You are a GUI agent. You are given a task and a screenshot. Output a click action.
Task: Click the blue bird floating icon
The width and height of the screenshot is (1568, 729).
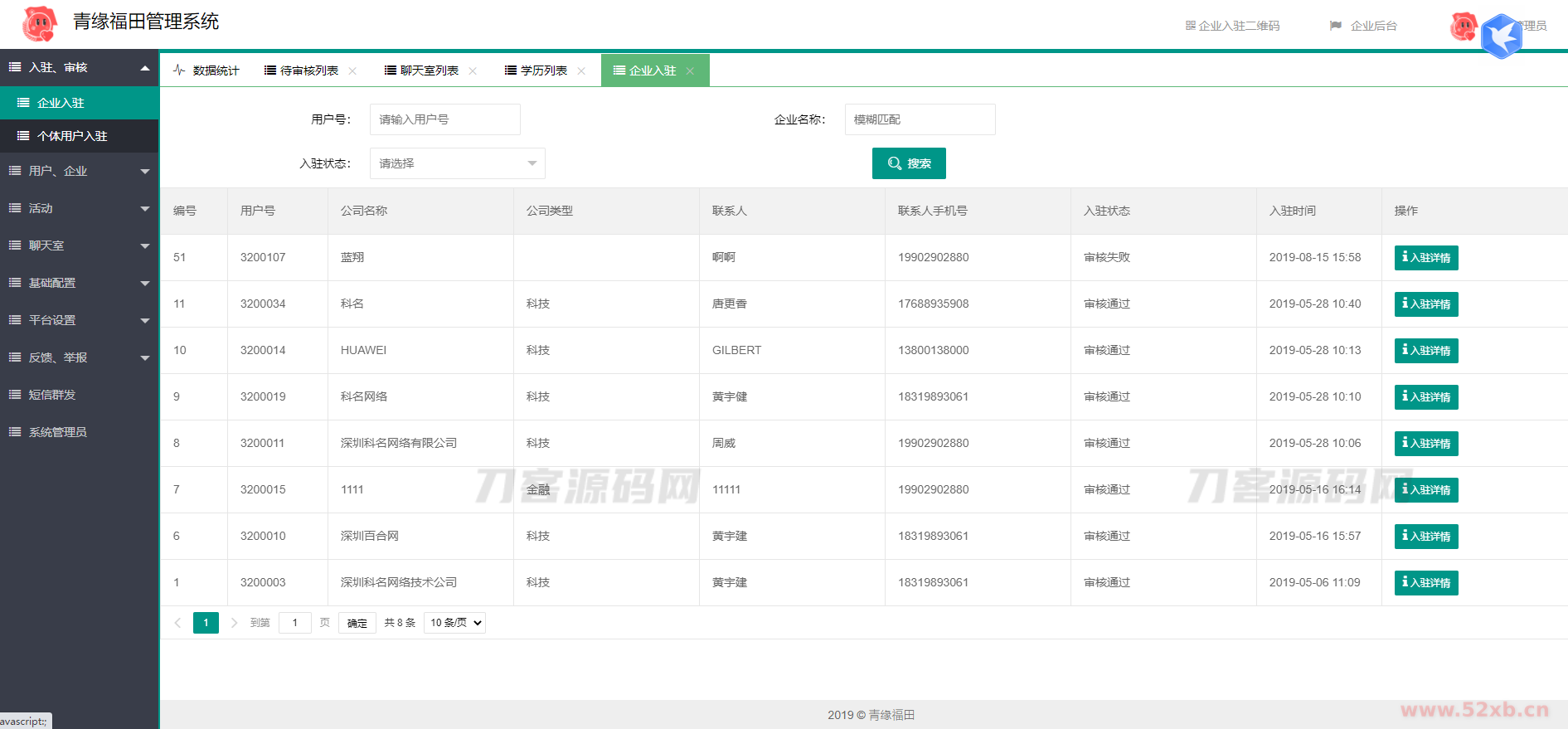[1502, 36]
